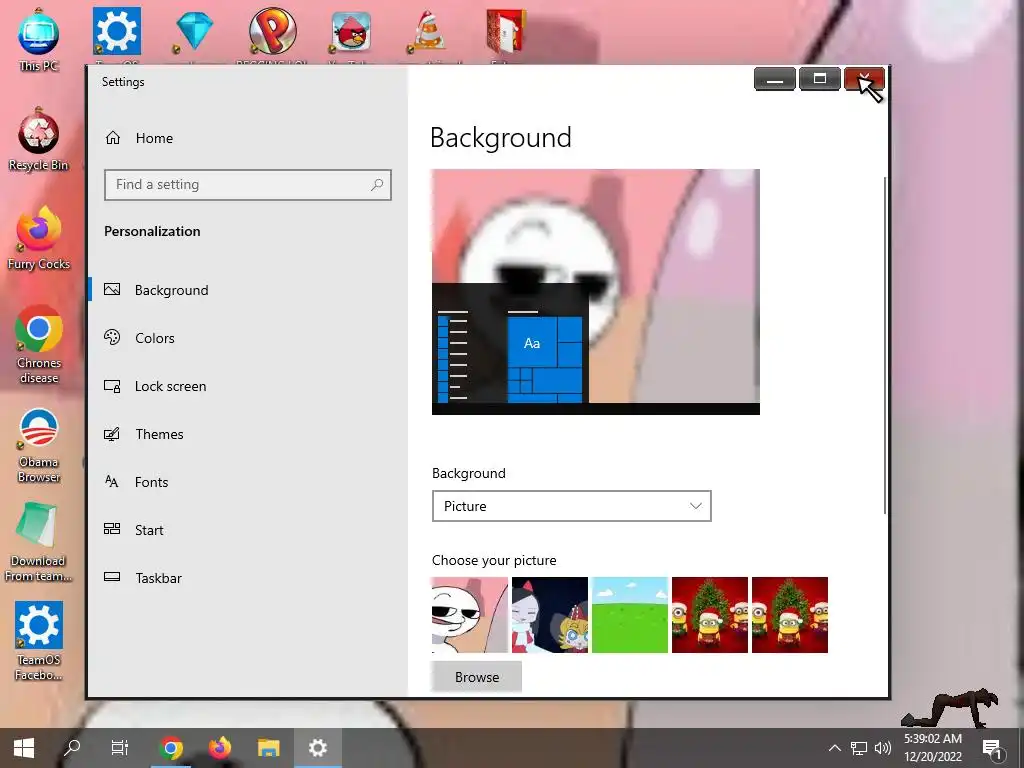Close the Settings window
The height and width of the screenshot is (768, 1024).
click(864, 79)
